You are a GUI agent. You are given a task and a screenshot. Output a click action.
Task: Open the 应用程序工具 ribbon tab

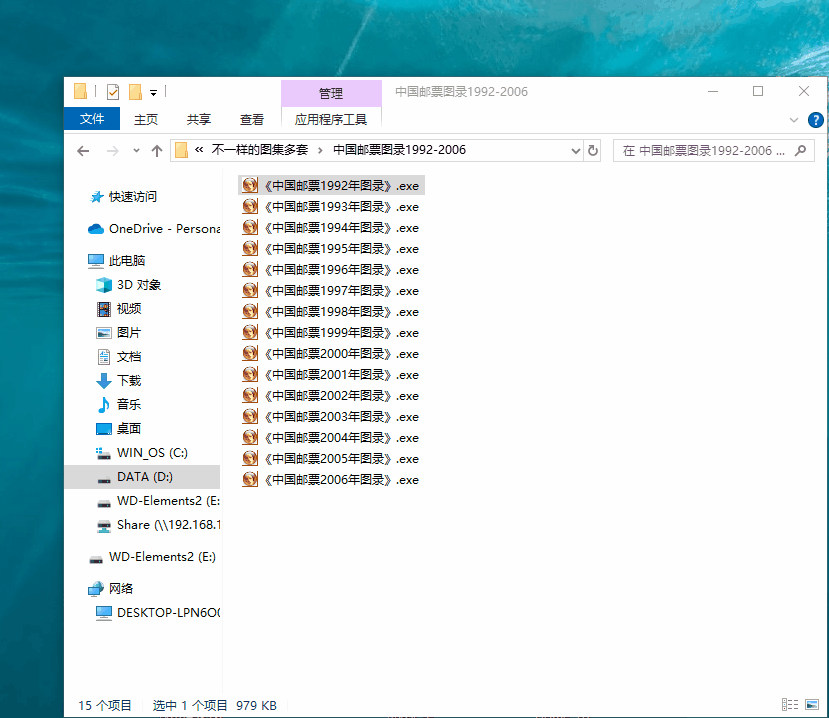[331, 119]
